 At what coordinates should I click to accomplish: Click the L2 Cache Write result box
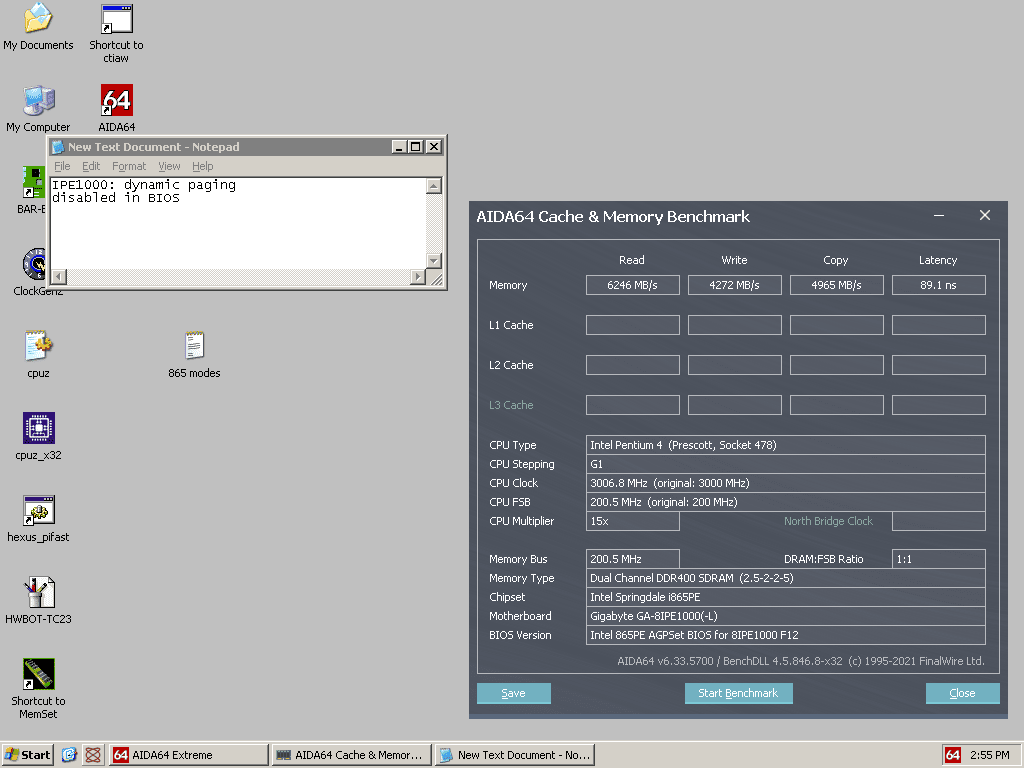click(x=735, y=365)
